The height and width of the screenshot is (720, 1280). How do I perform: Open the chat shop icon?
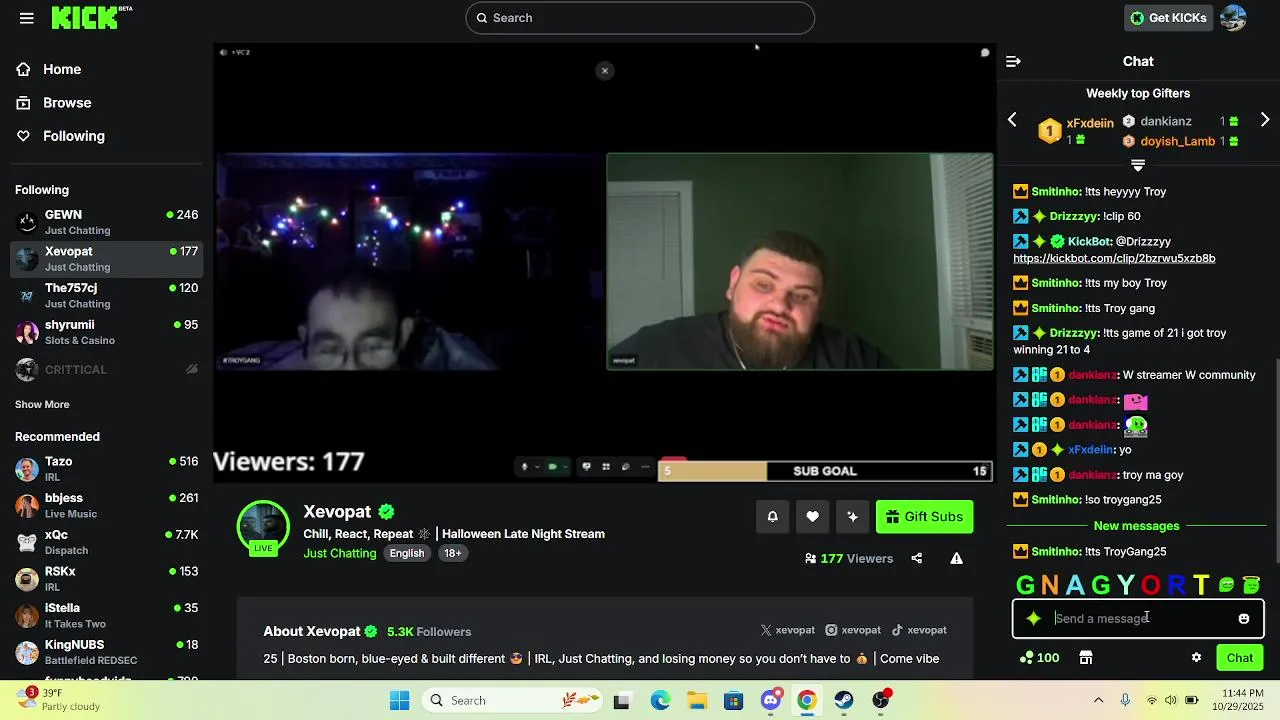(1086, 658)
